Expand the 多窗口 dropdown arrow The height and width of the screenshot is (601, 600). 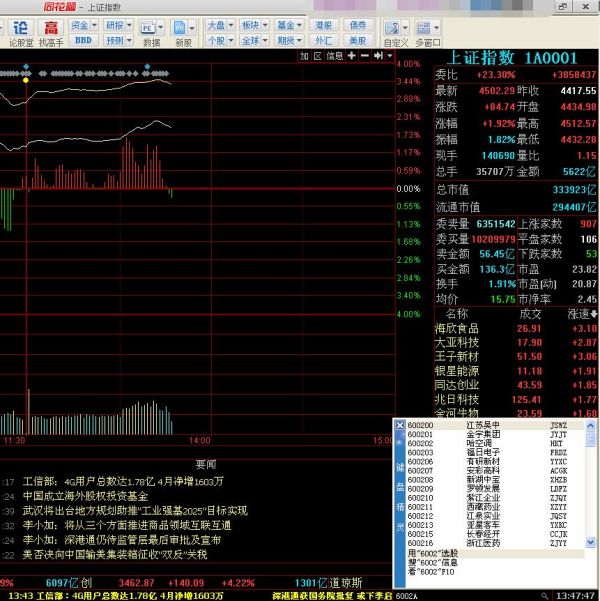436,28
